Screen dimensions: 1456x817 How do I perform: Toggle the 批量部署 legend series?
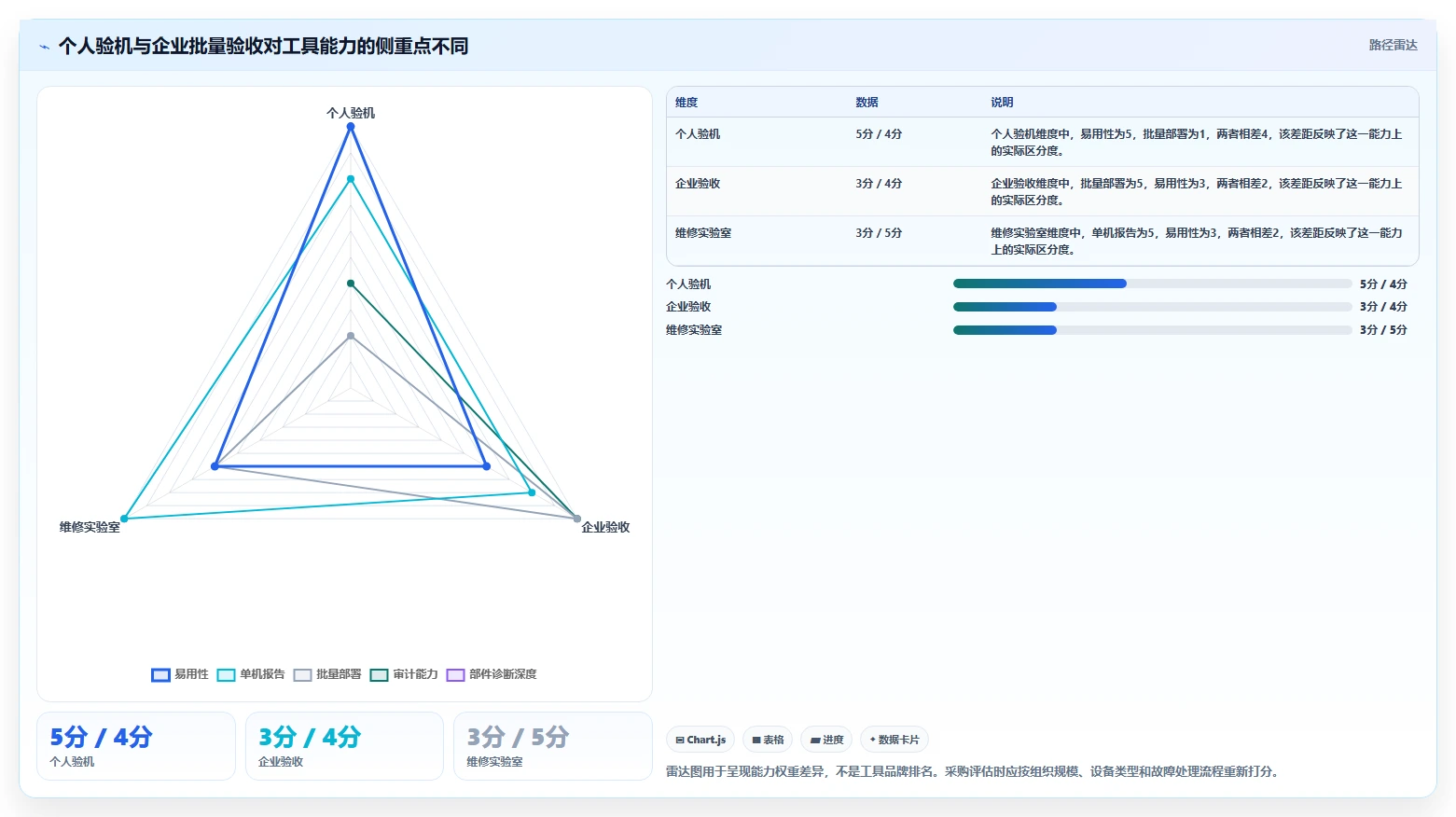coord(327,674)
